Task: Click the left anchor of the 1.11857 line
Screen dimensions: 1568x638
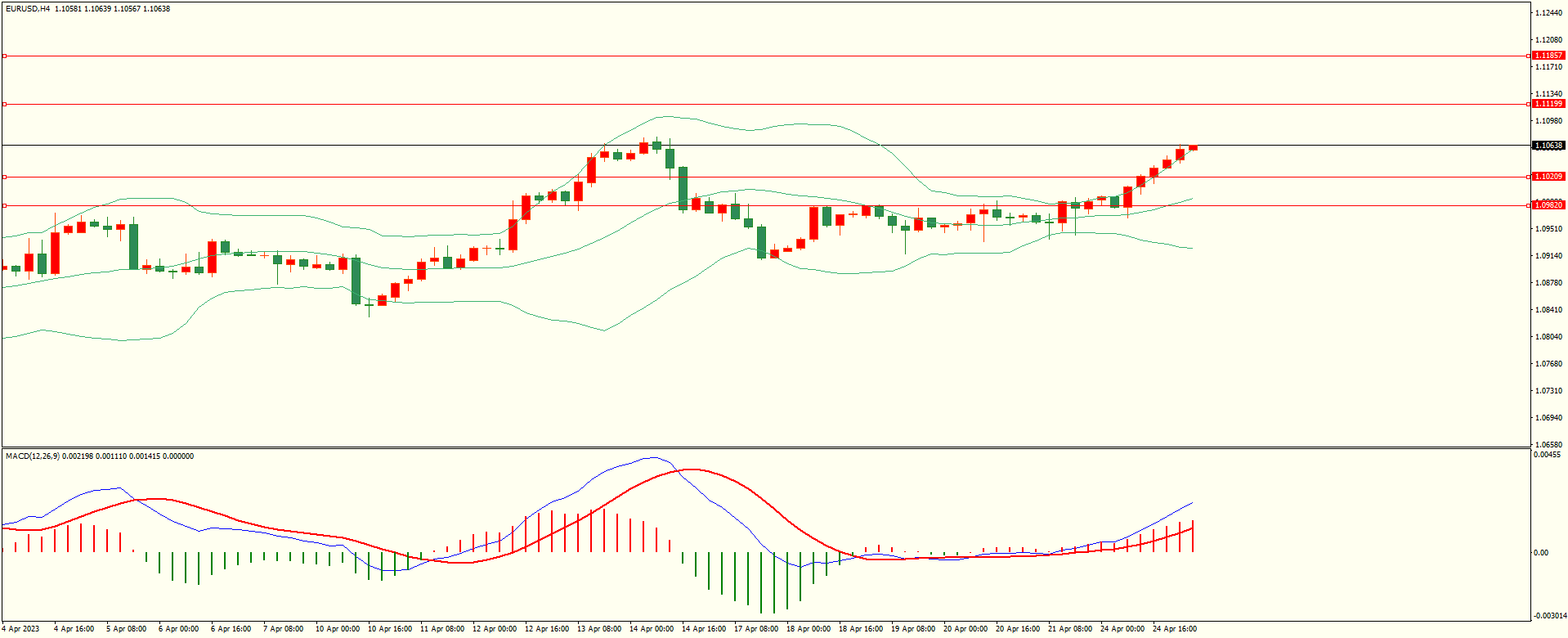Action: (x=5, y=56)
